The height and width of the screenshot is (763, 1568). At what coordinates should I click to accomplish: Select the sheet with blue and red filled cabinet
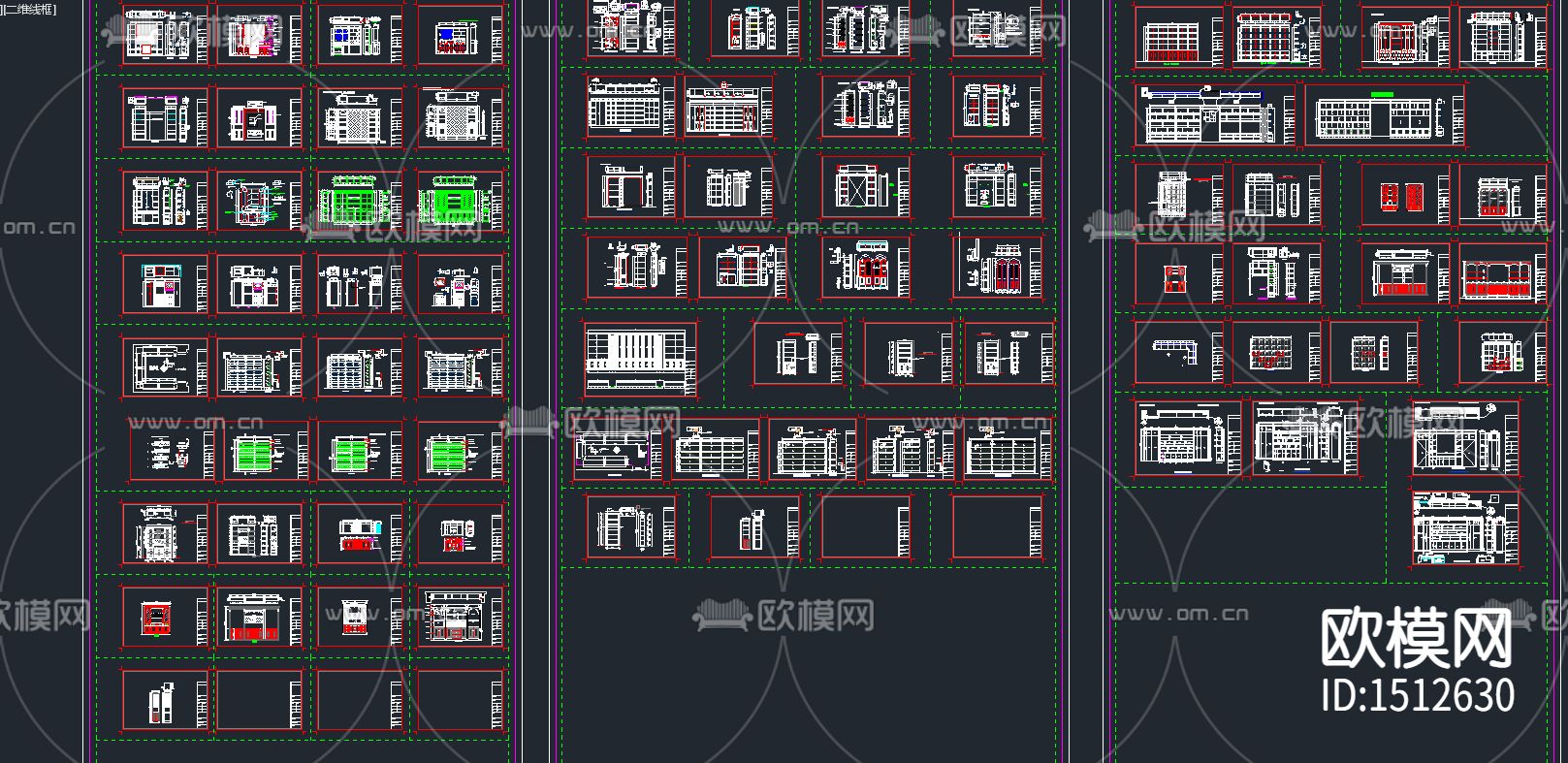[460, 37]
